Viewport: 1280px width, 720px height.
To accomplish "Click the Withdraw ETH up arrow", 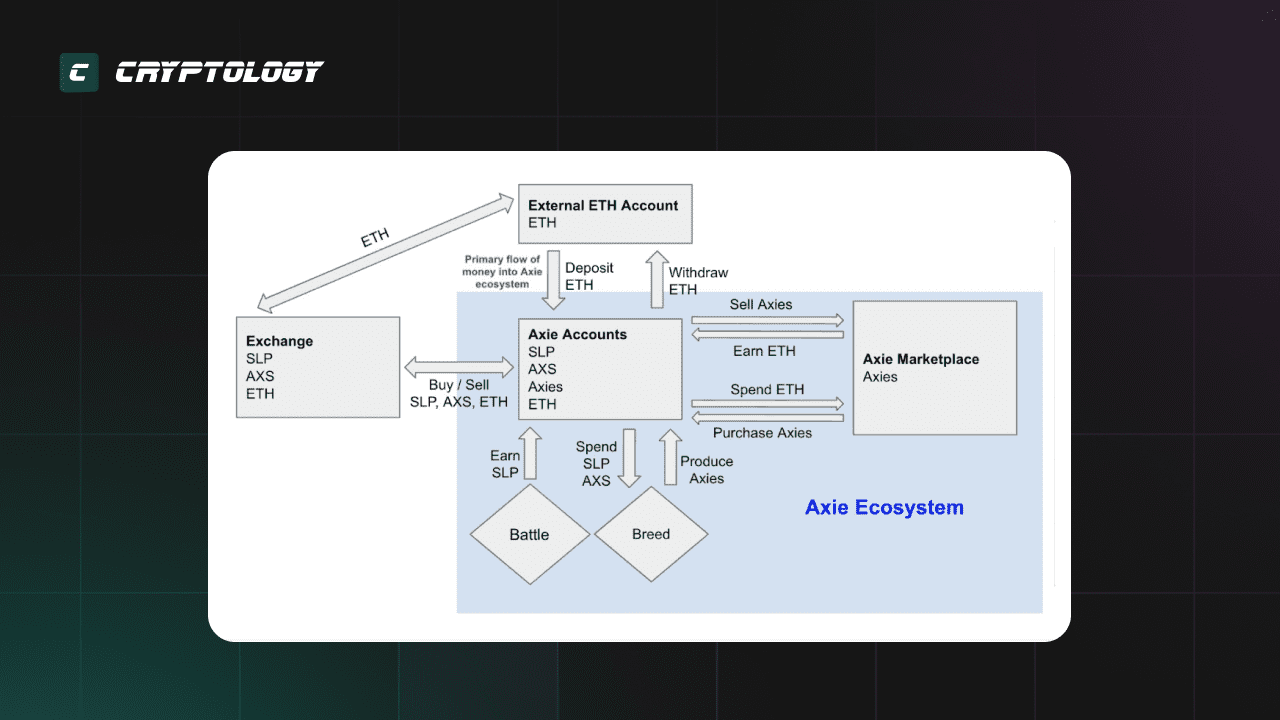I will tap(656, 280).
